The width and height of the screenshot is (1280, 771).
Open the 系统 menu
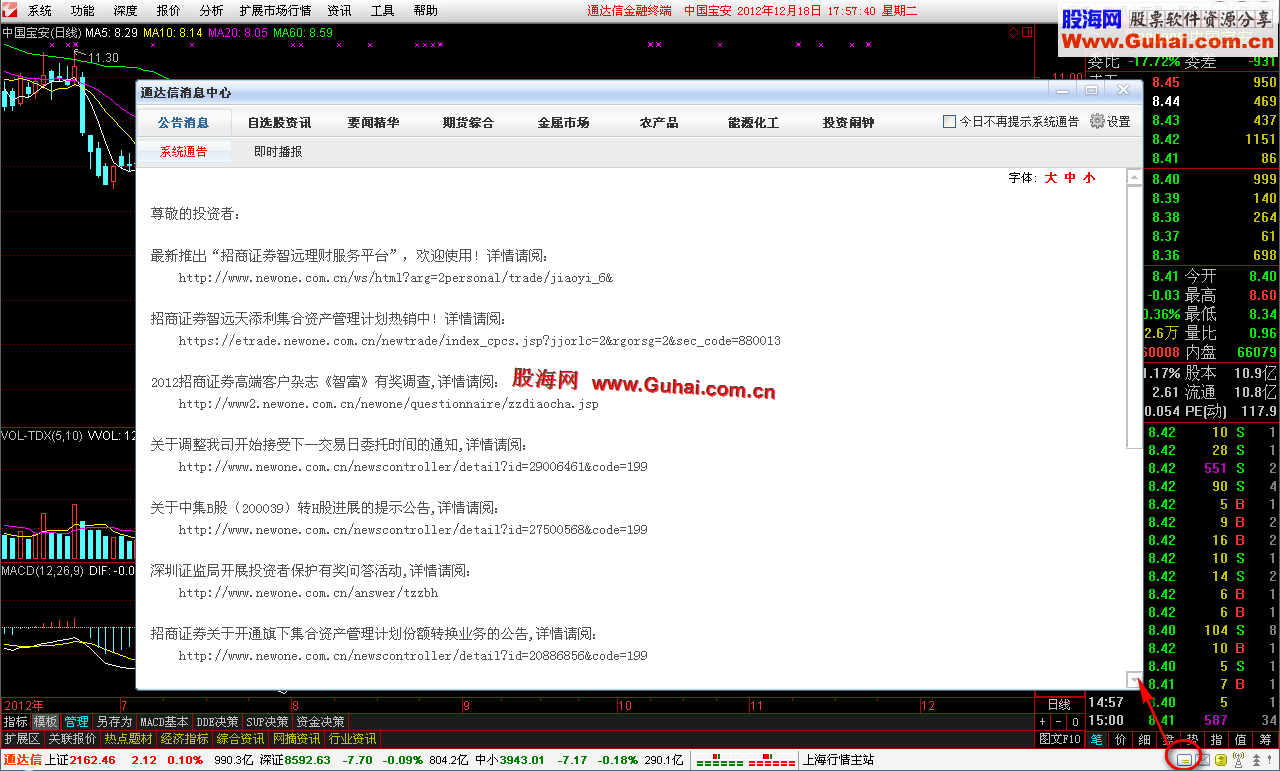[x=40, y=11]
